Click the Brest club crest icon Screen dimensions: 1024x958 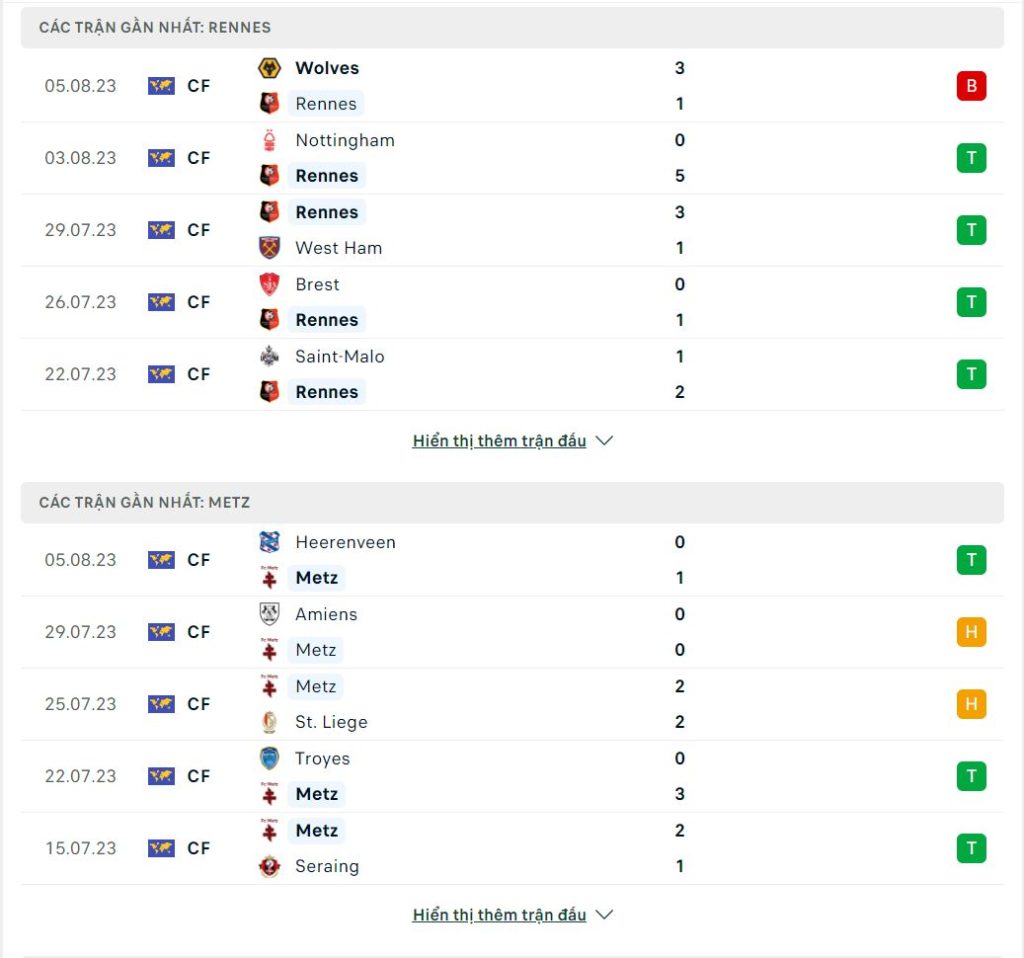[269, 284]
